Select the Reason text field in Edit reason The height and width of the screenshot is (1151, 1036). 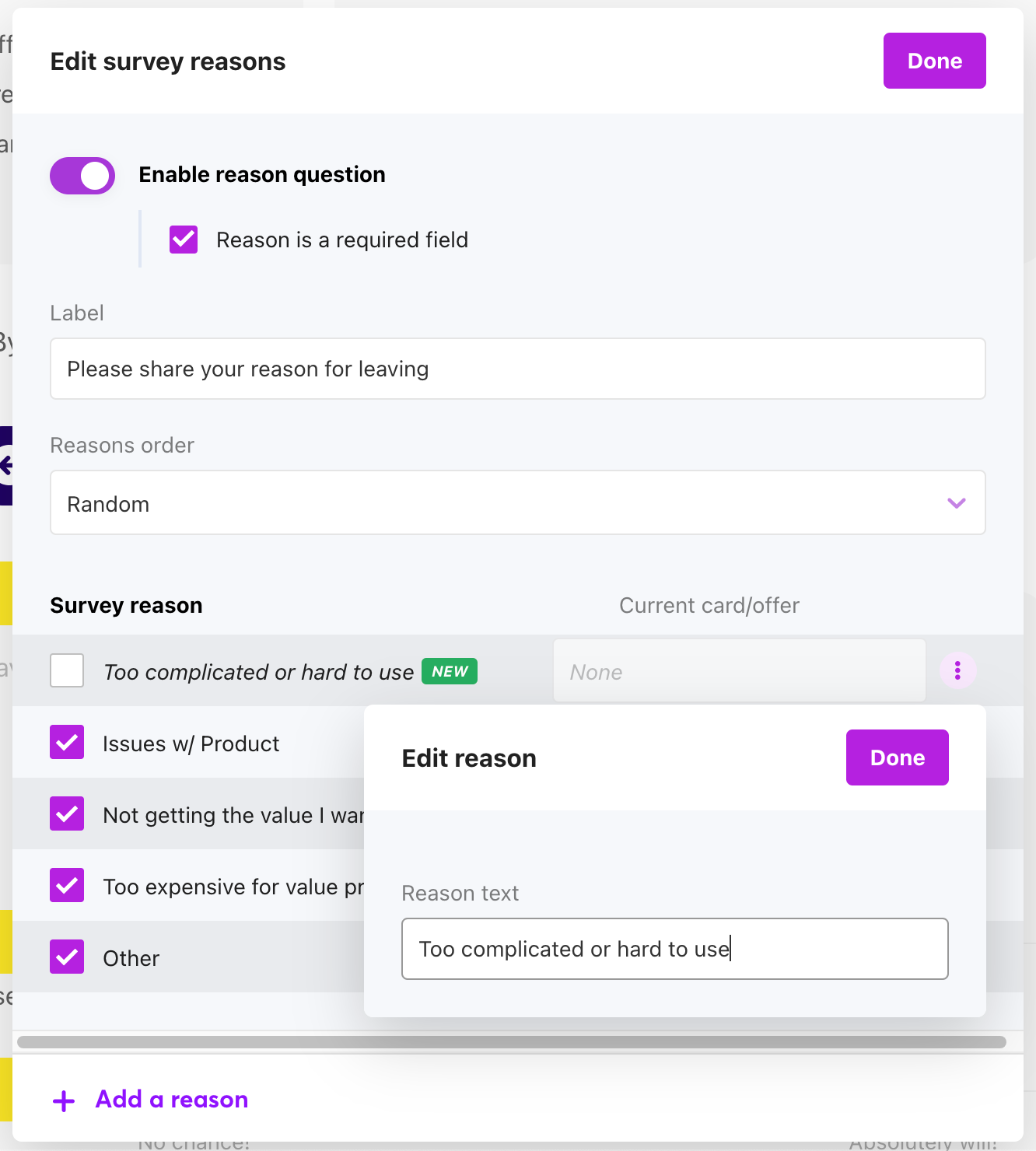674,949
